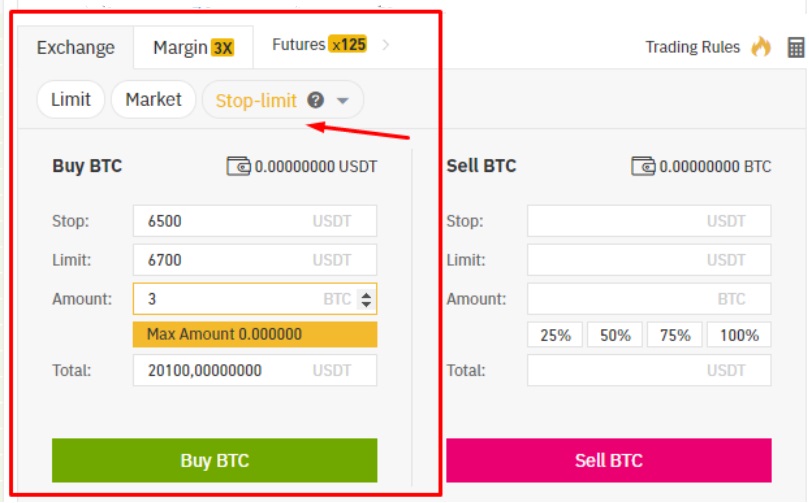The height and width of the screenshot is (503, 809).
Task: Expand the Stop-limit dropdown arrow
Action: click(x=343, y=101)
